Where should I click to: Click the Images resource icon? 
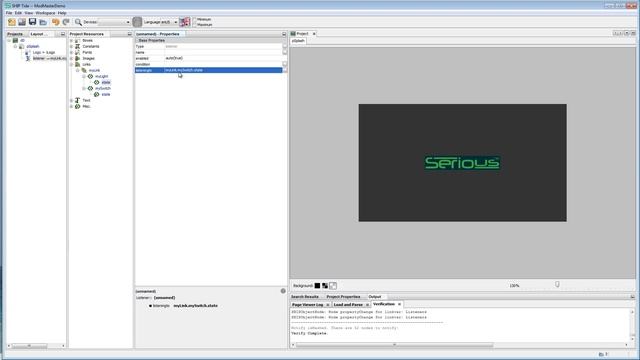[x=78, y=58]
